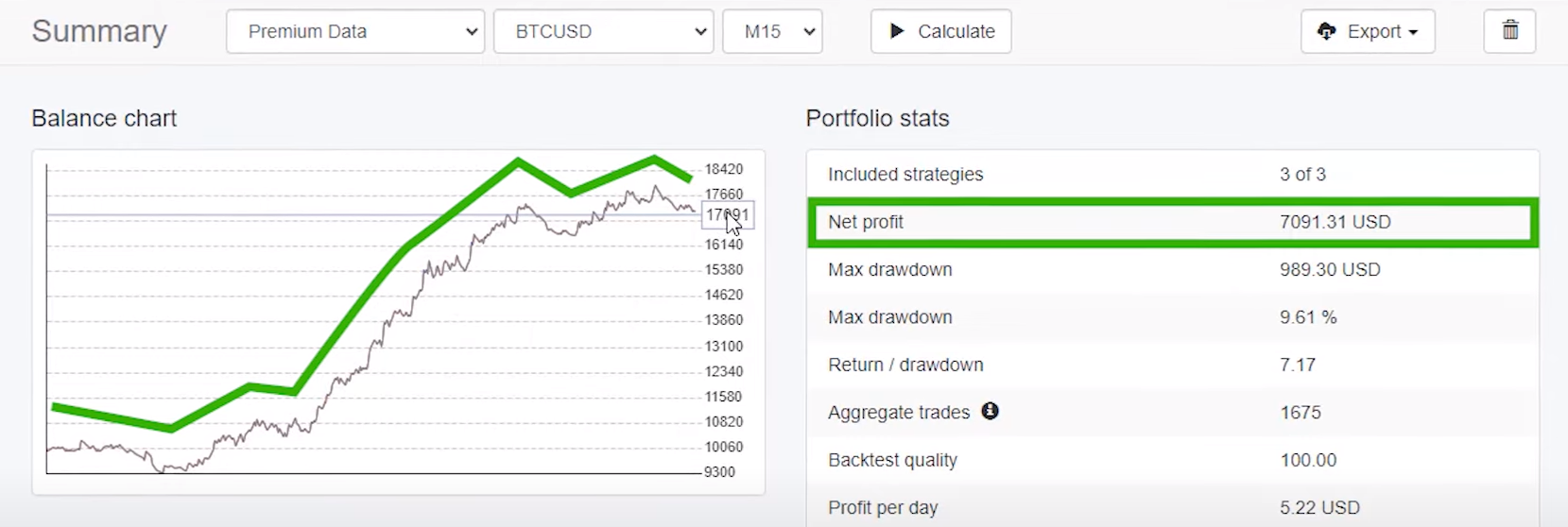Viewport: 1568px width, 527px height.
Task: Select the Net profit row
Action: click(x=1173, y=222)
